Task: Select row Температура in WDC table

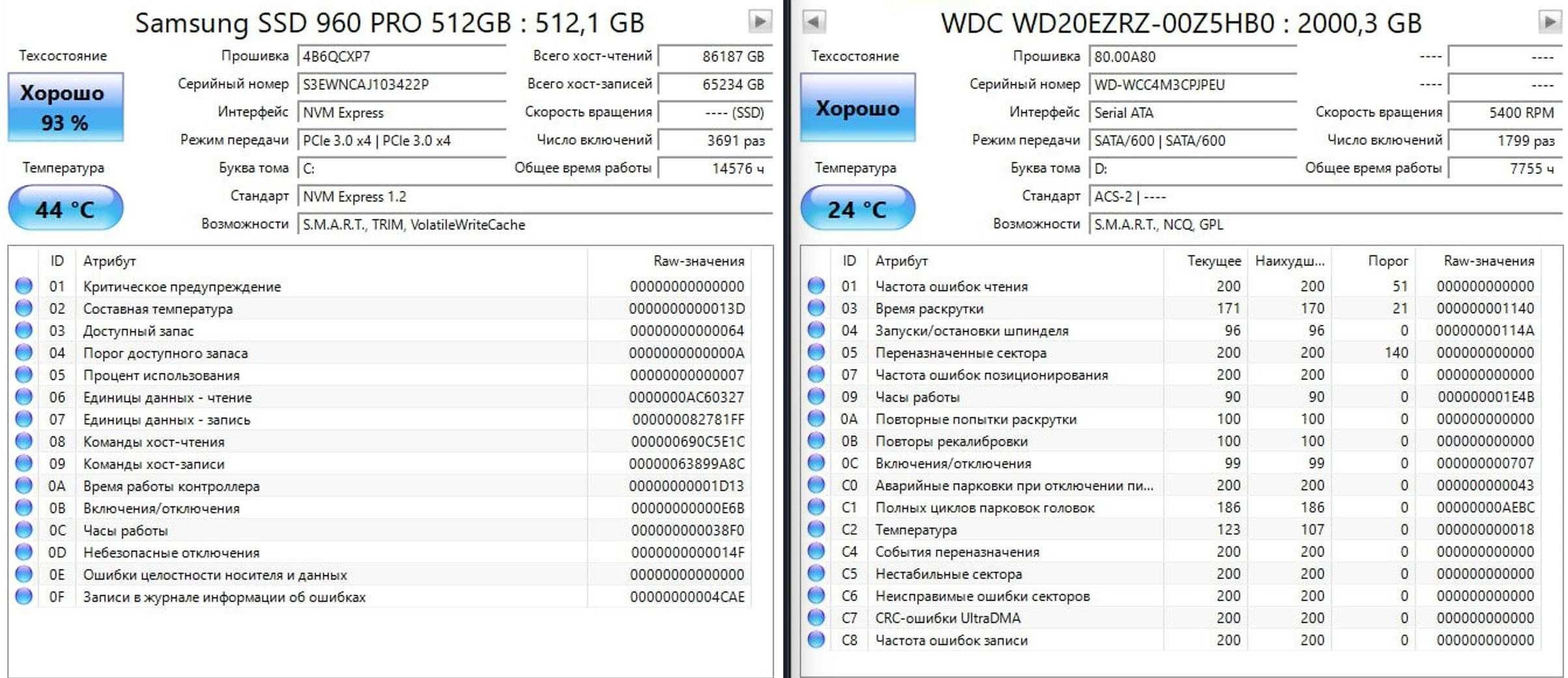Action: (x=1171, y=530)
